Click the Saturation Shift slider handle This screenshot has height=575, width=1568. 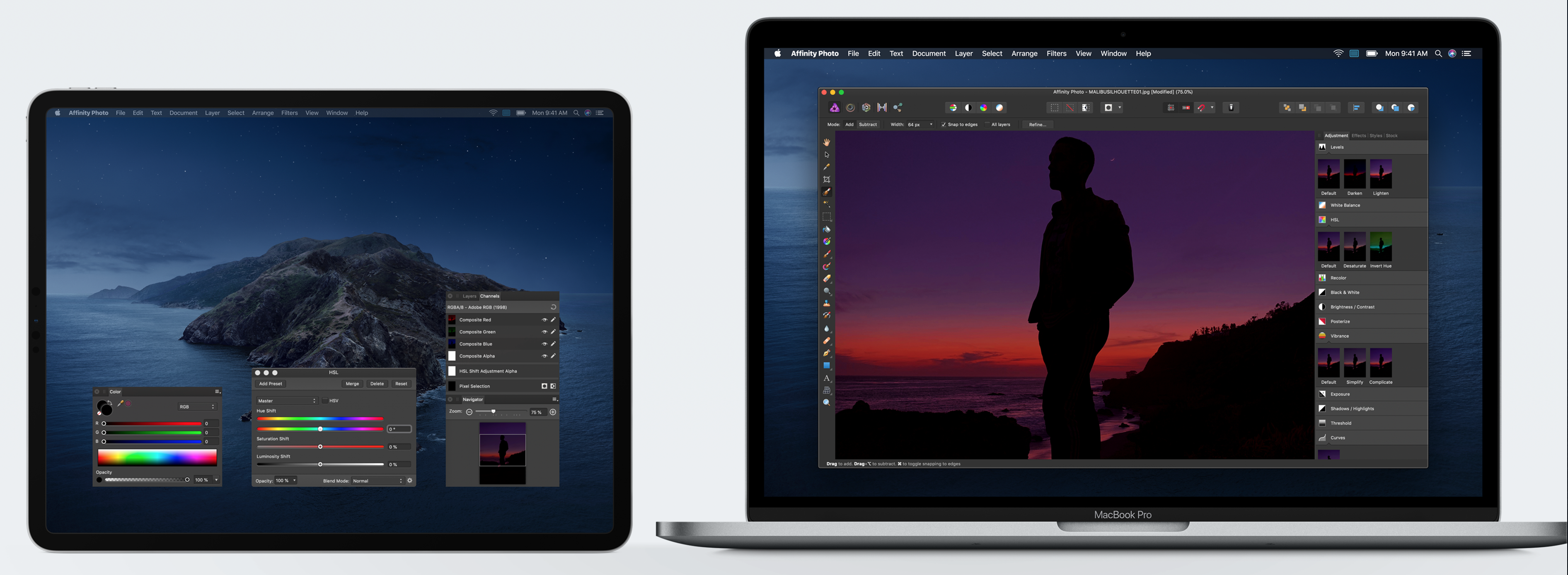tap(320, 447)
